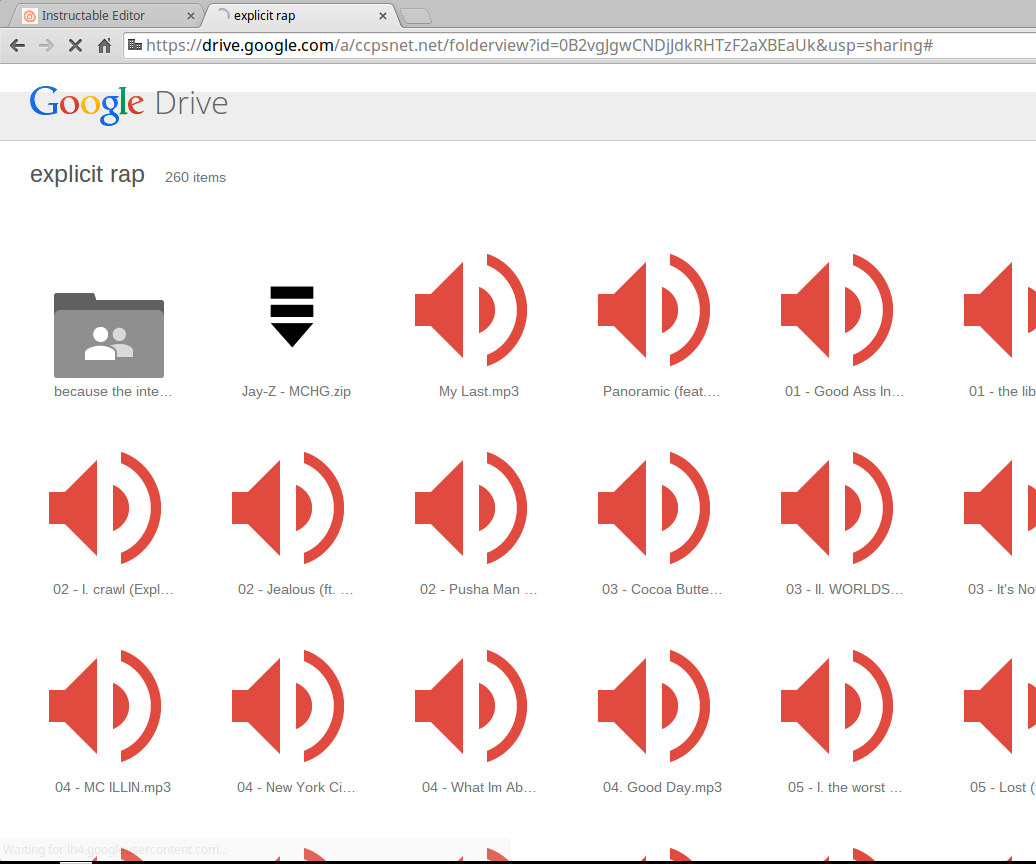Select "04 - New York Ci..." audio icon

(288, 705)
